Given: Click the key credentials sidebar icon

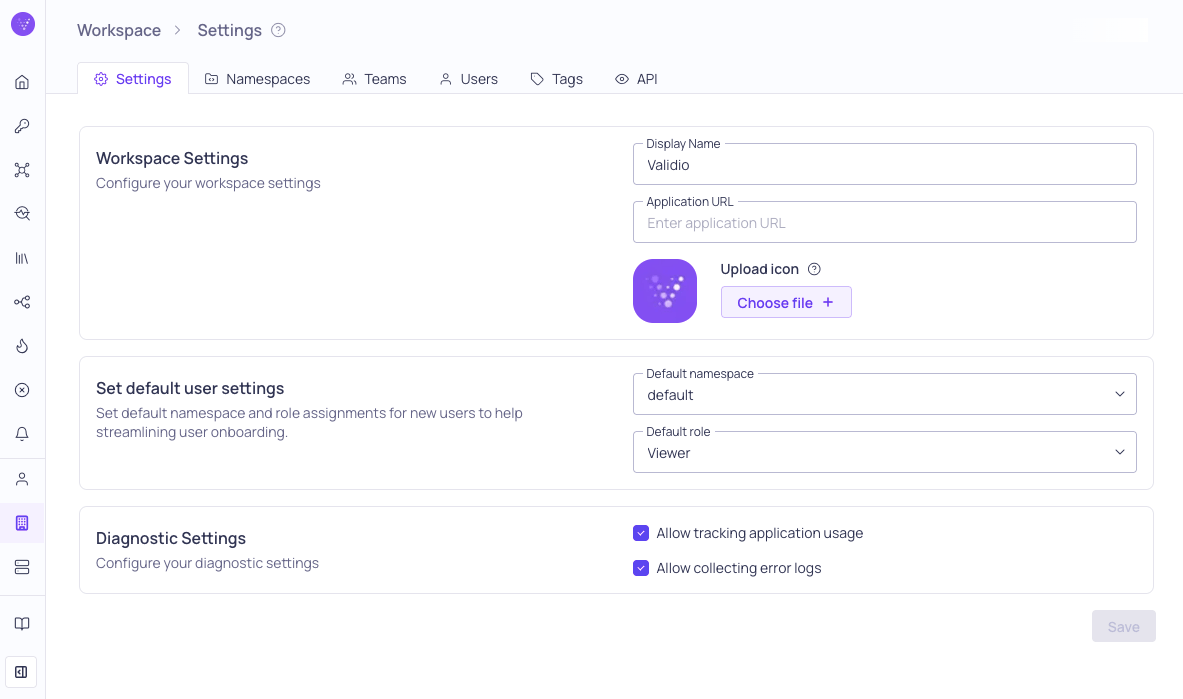Looking at the screenshot, I should [22, 126].
